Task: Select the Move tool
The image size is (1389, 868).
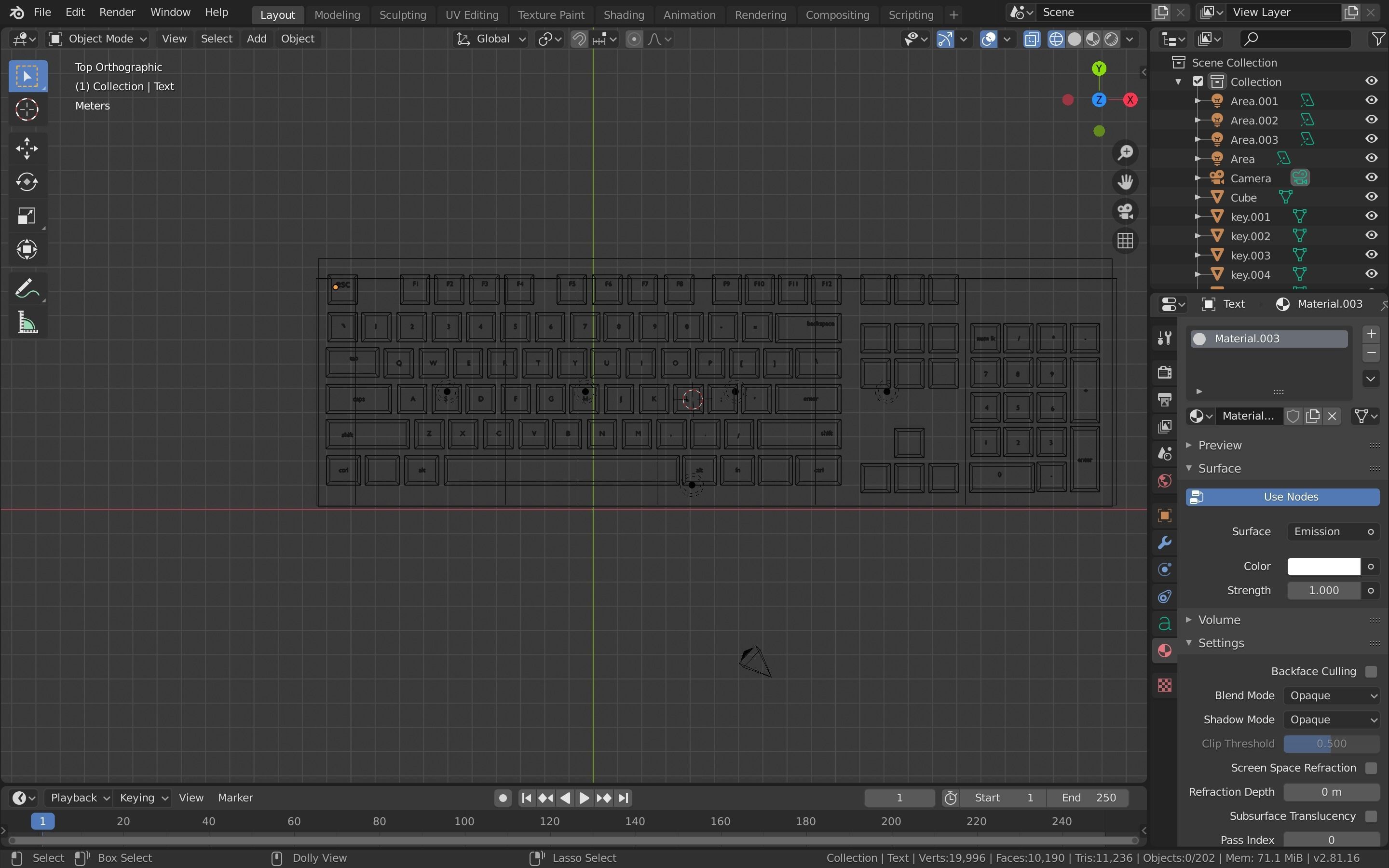Action: point(27,149)
